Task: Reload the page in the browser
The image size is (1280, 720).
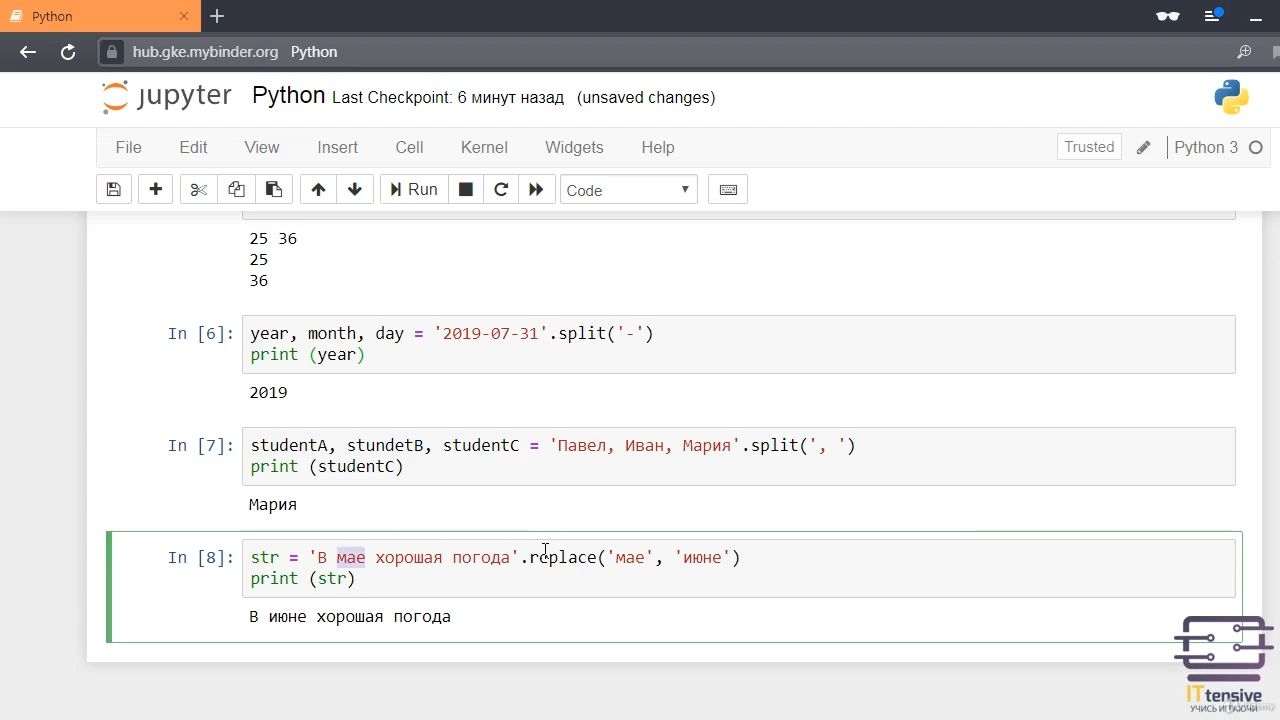Action: 68,52
